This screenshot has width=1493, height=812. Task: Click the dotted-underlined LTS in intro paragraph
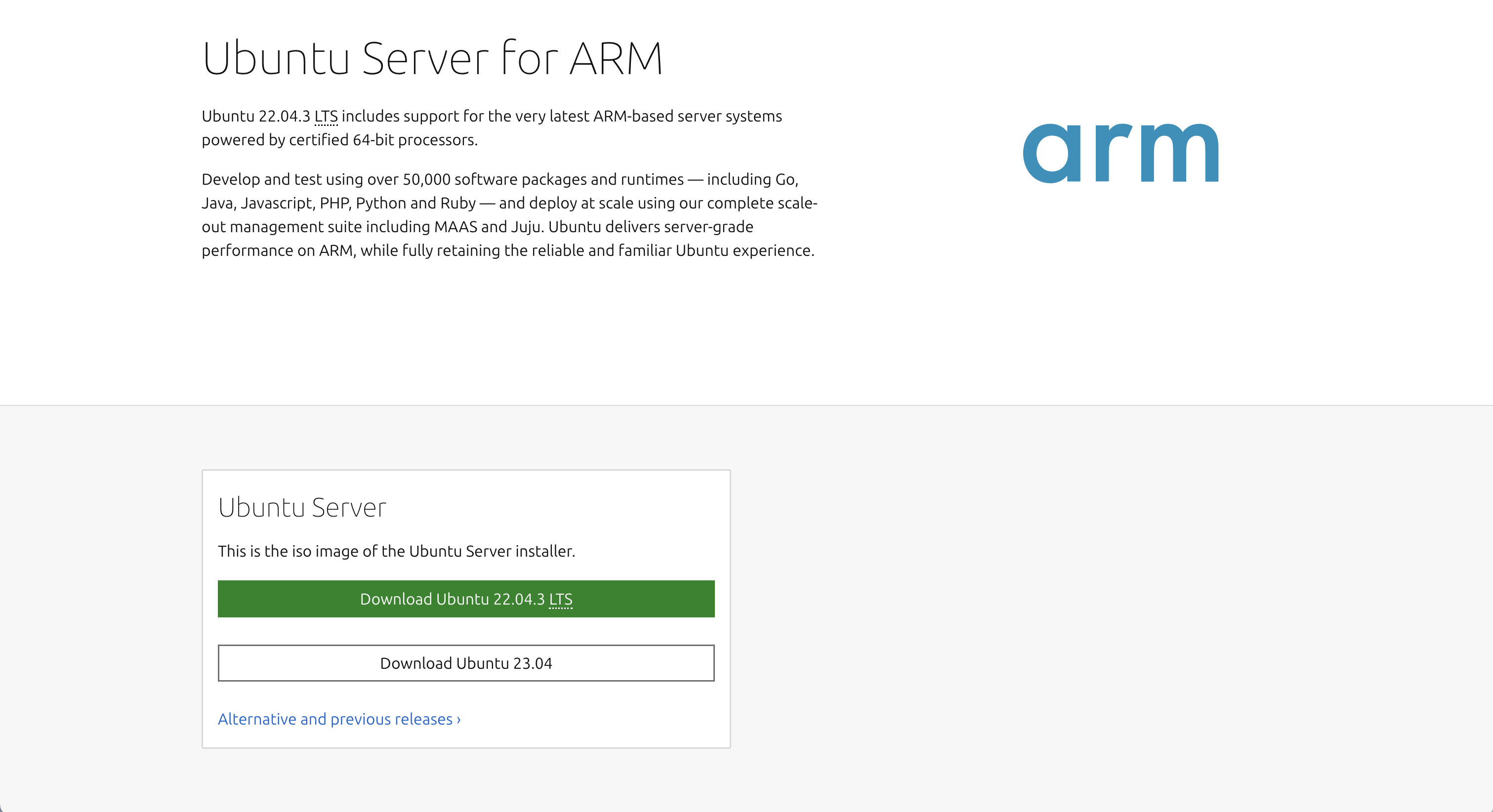[326, 117]
